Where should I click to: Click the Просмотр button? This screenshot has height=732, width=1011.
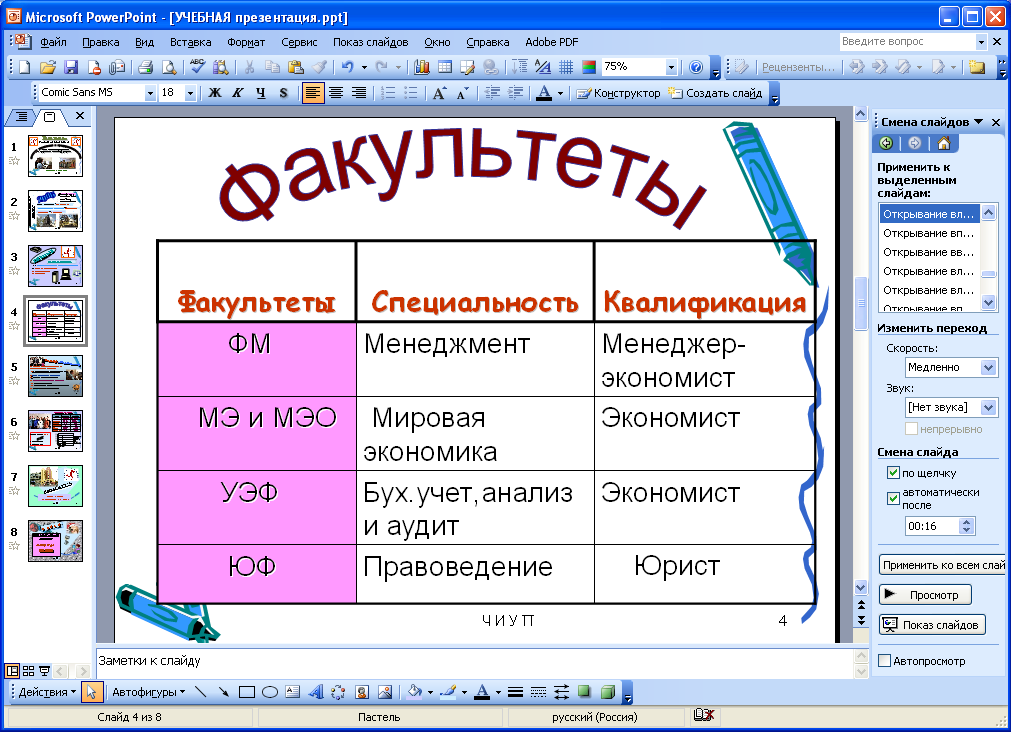point(925,595)
